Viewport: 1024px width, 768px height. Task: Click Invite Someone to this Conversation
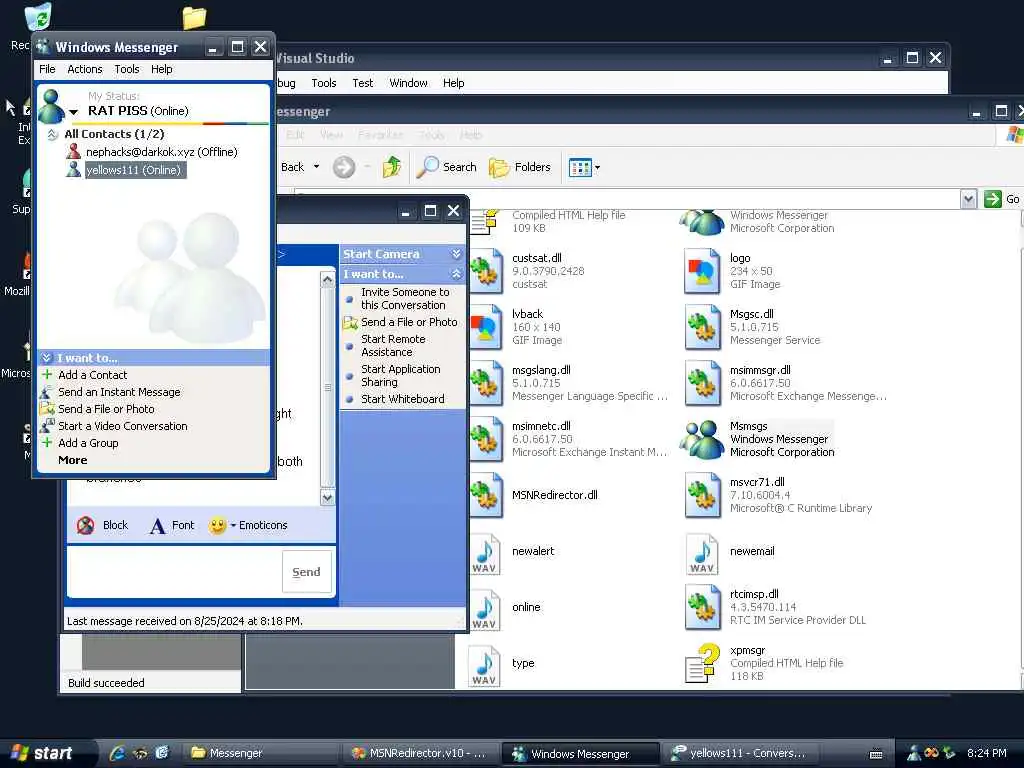point(405,298)
